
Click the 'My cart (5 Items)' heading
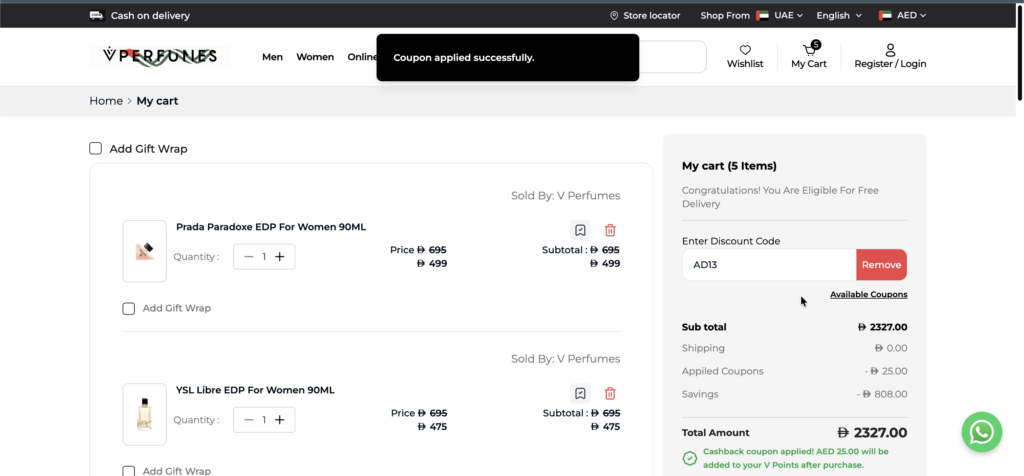(729, 166)
